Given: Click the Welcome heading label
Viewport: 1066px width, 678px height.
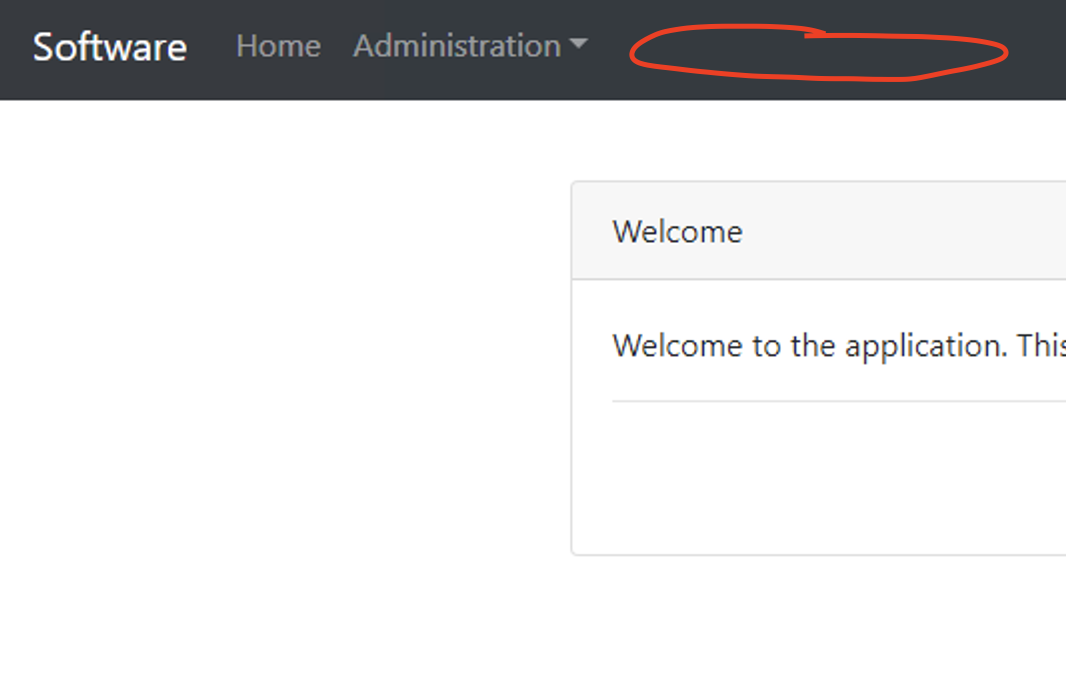Looking at the screenshot, I should [677, 231].
